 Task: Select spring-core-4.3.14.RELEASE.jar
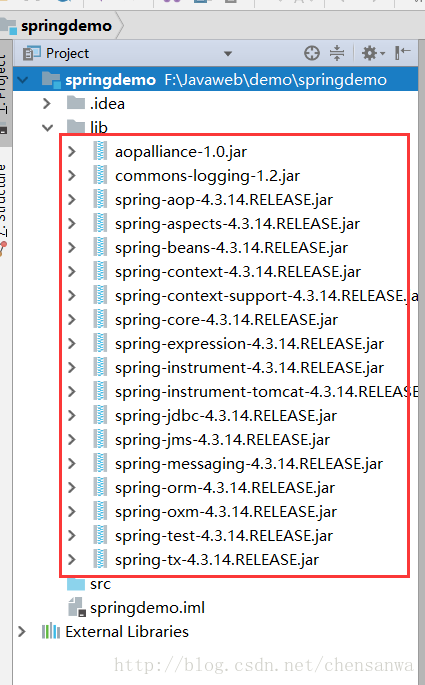[226, 320]
